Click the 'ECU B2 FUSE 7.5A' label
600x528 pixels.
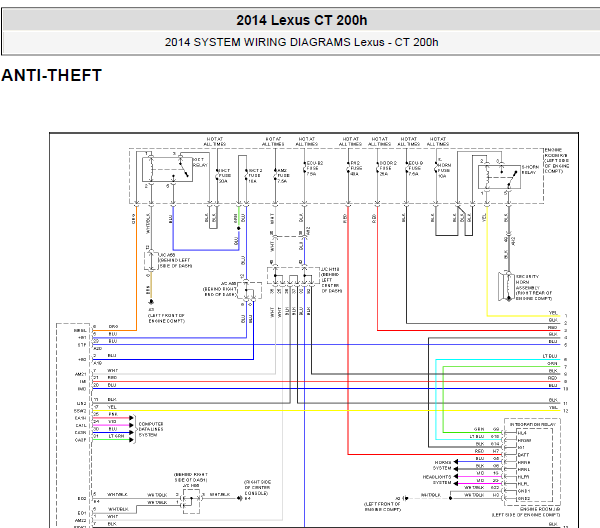click(x=315, y=168)
